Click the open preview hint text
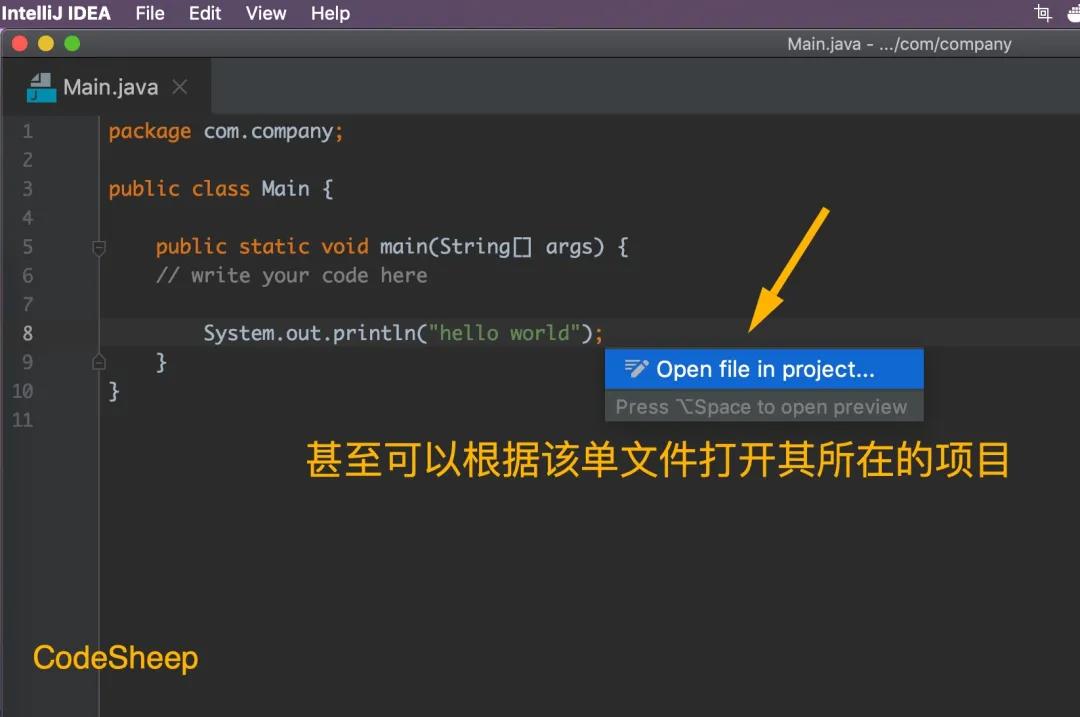1080x717 pixels. click(761, 407)
